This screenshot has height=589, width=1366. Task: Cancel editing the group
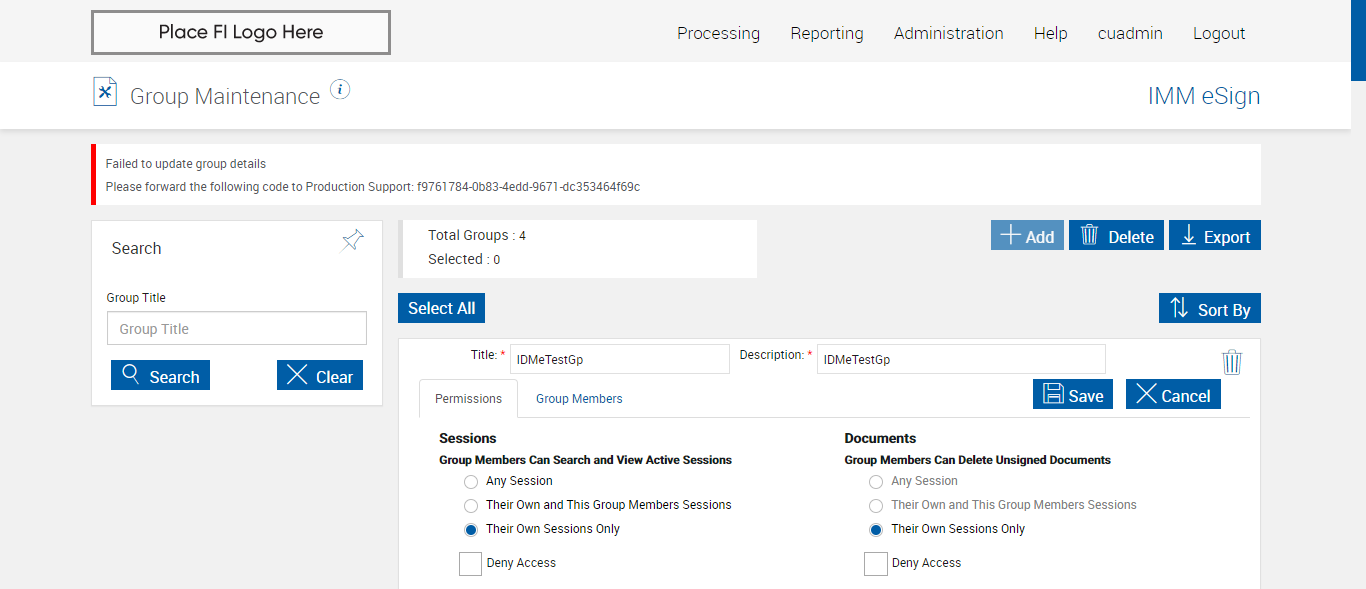click(1173, 395)
